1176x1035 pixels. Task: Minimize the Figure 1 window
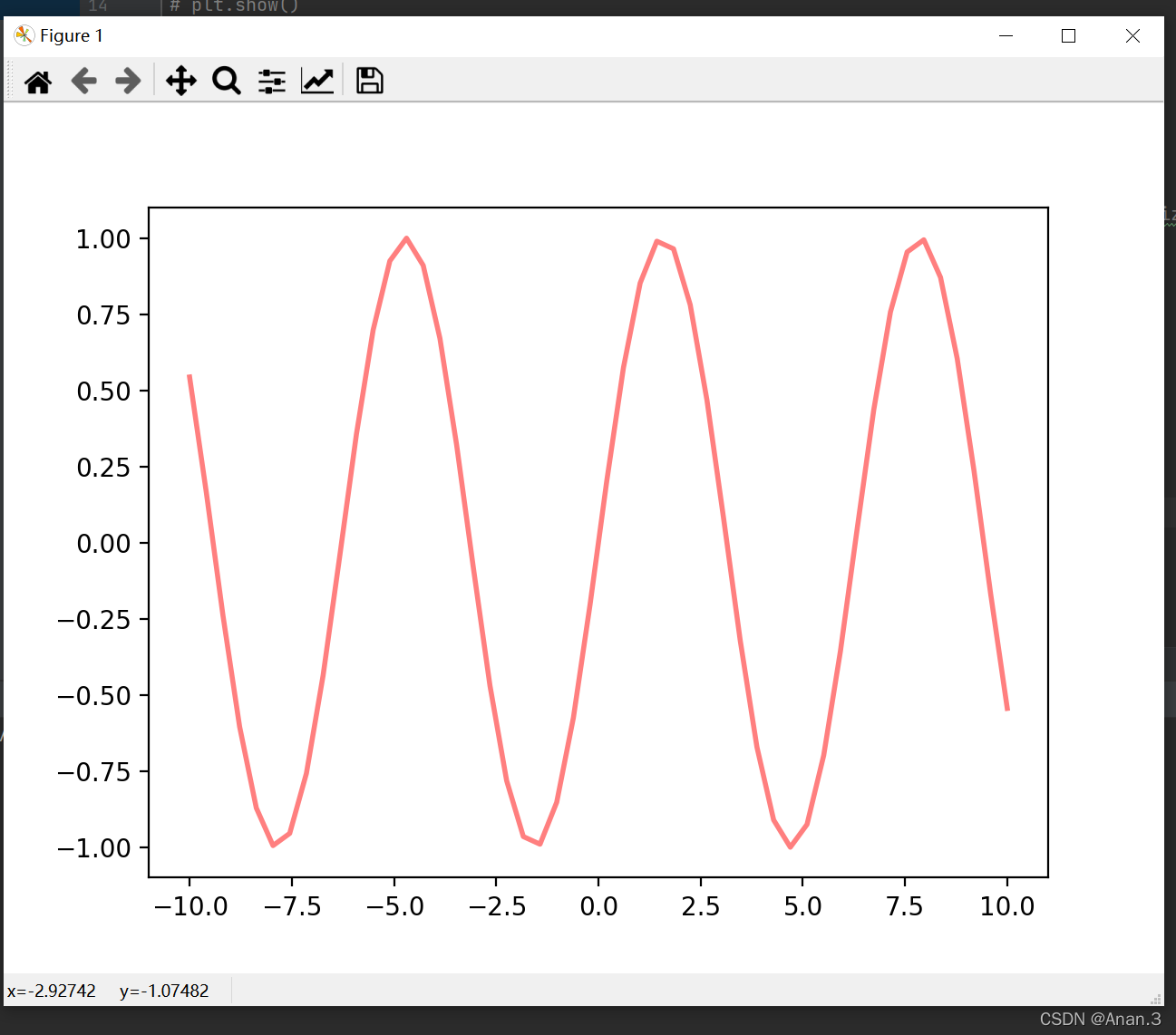coord(1006,35)
